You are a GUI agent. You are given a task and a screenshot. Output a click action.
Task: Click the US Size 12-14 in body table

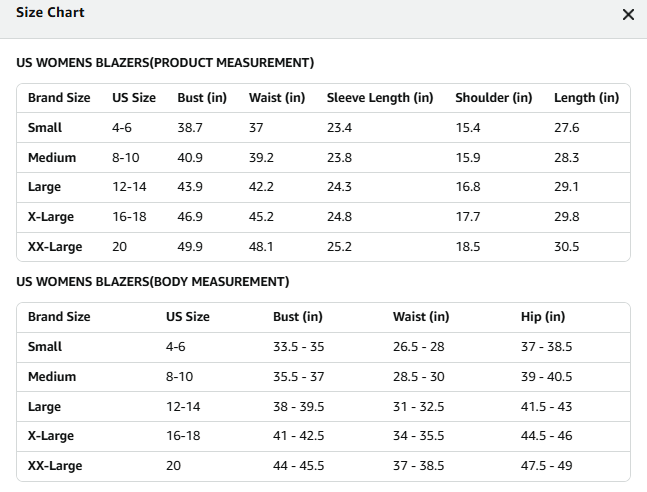(x=183, y=407)
